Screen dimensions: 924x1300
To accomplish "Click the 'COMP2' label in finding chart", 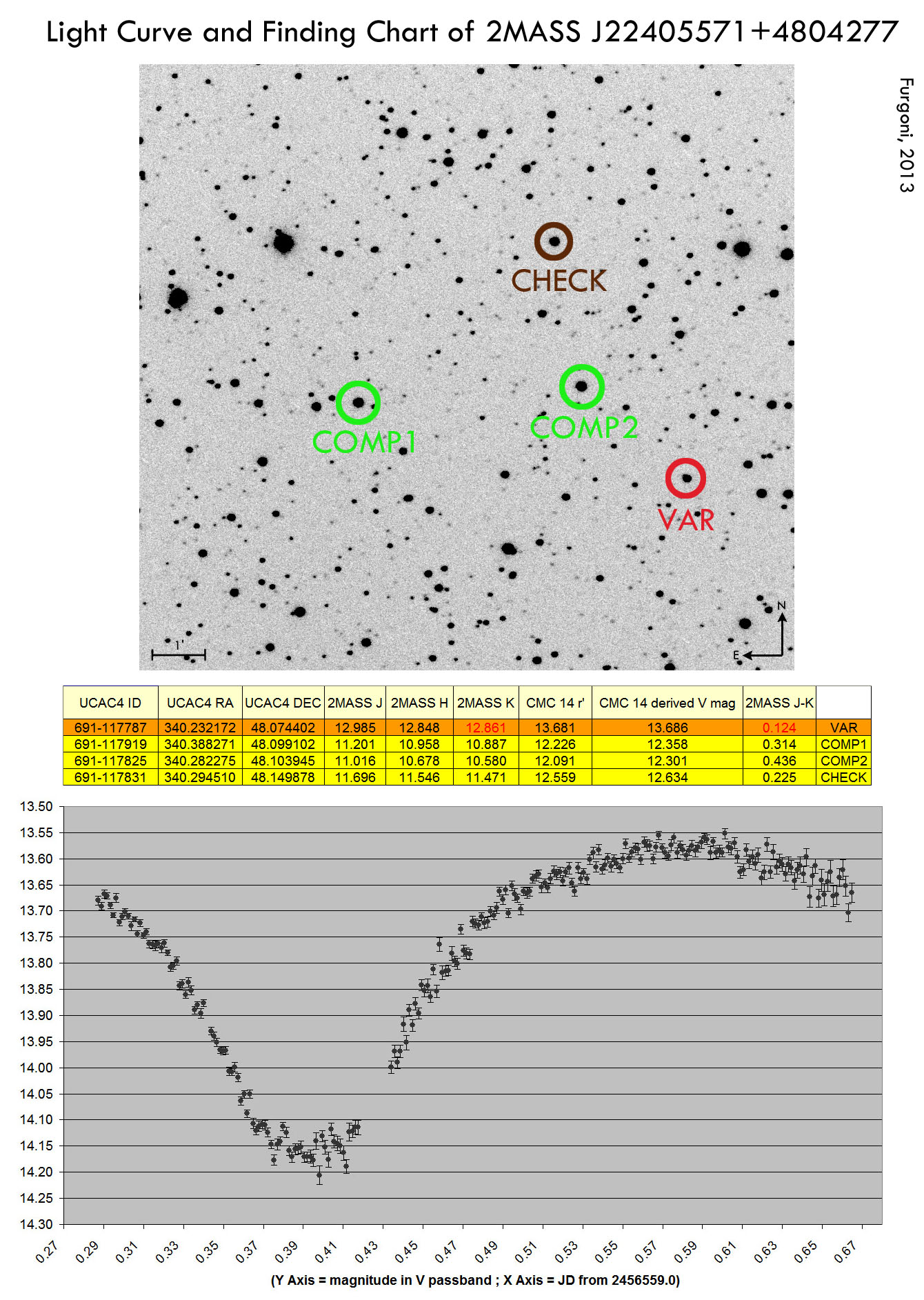I will (x=584, y=427).
